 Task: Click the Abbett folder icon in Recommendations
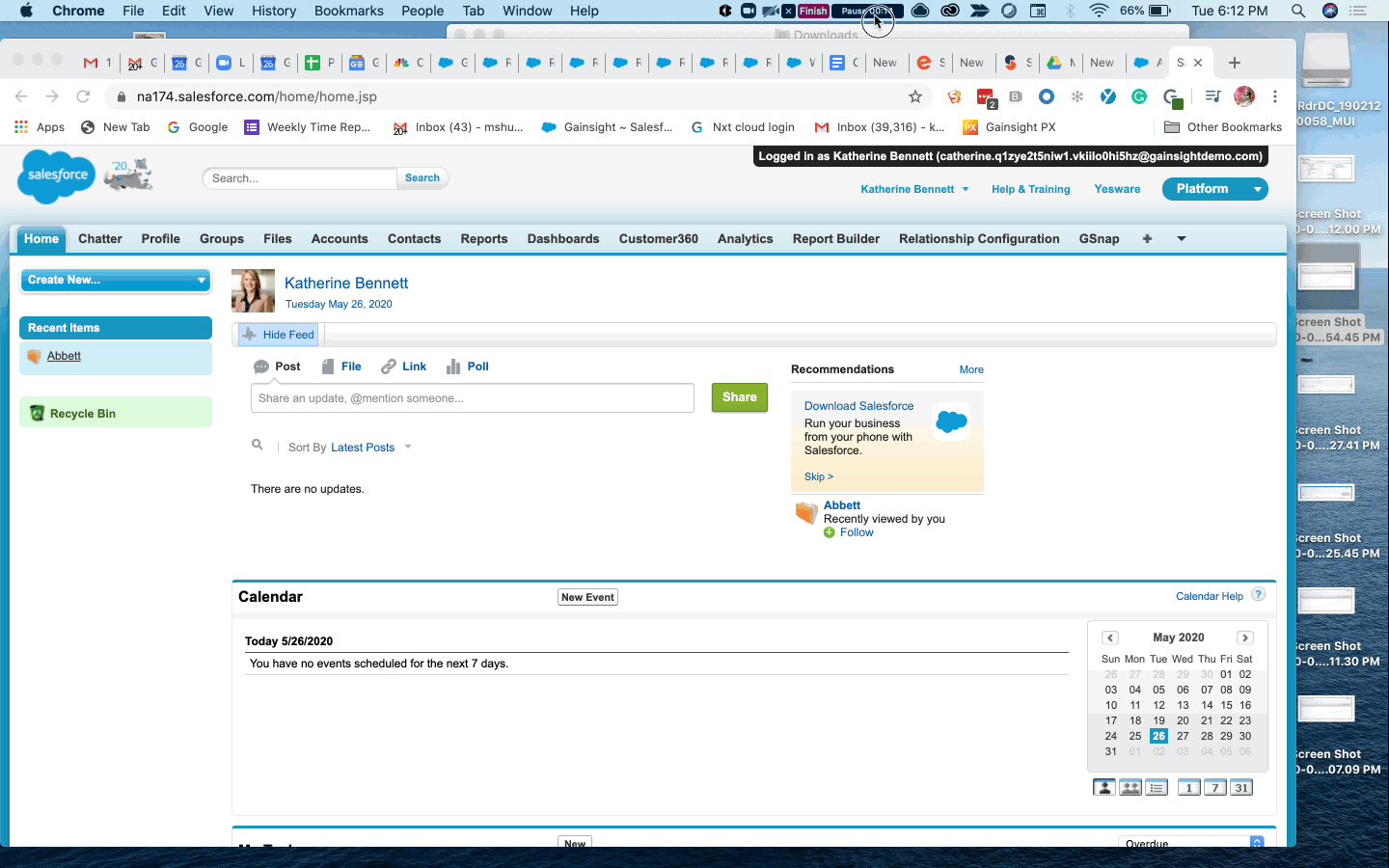806,513
